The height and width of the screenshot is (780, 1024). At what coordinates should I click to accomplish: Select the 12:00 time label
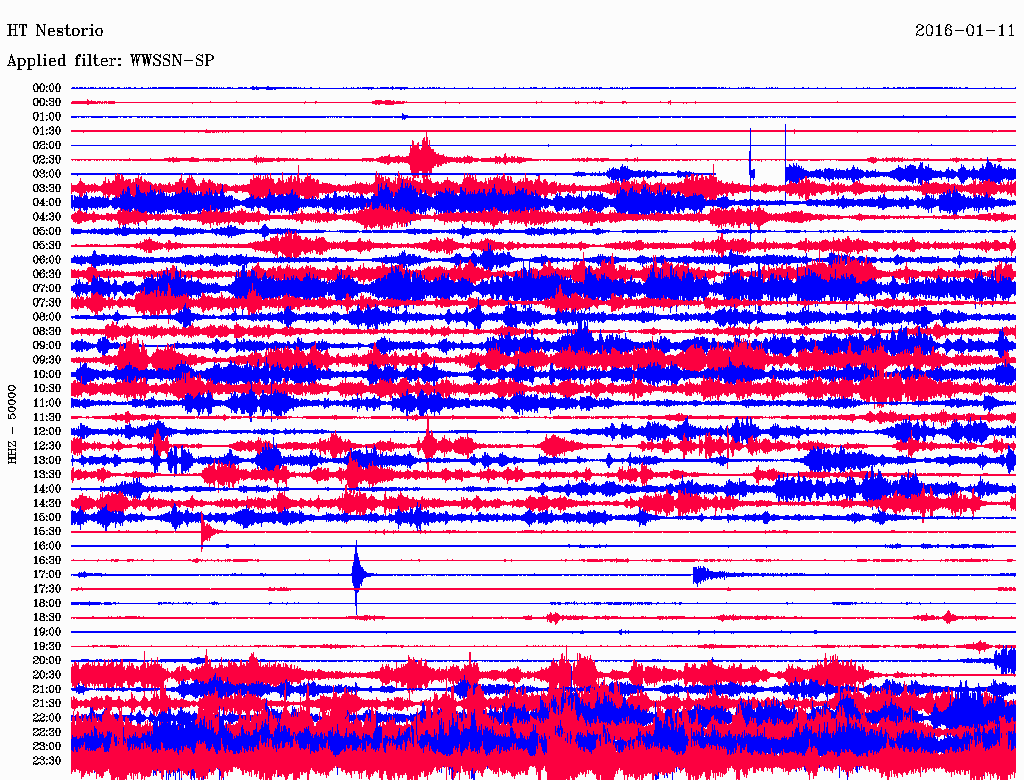click(47, 431)
